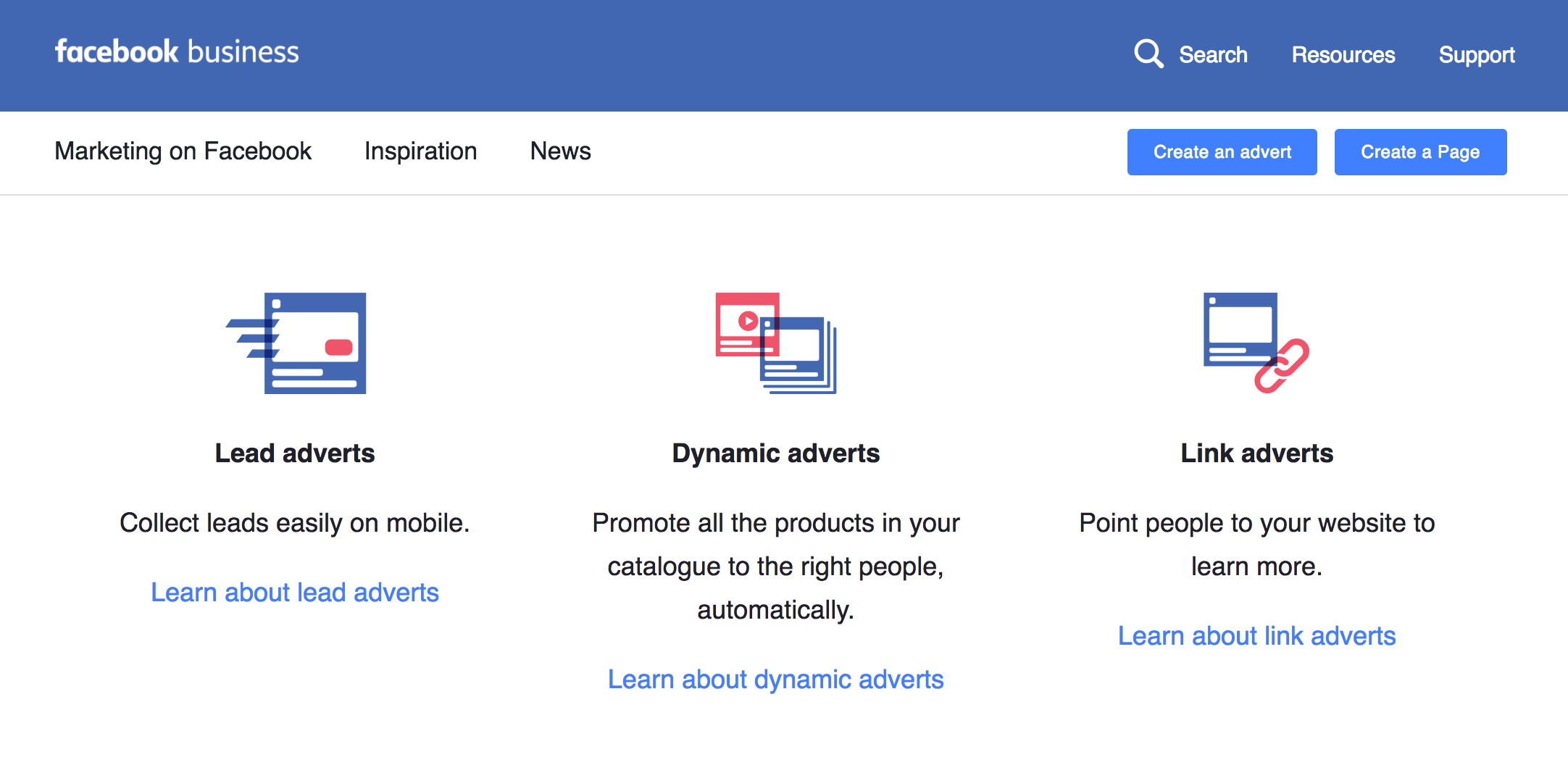Screen dimensions: 1568x765
Task: Go to Marketing on Facebook section
Action: coord(183,151)
